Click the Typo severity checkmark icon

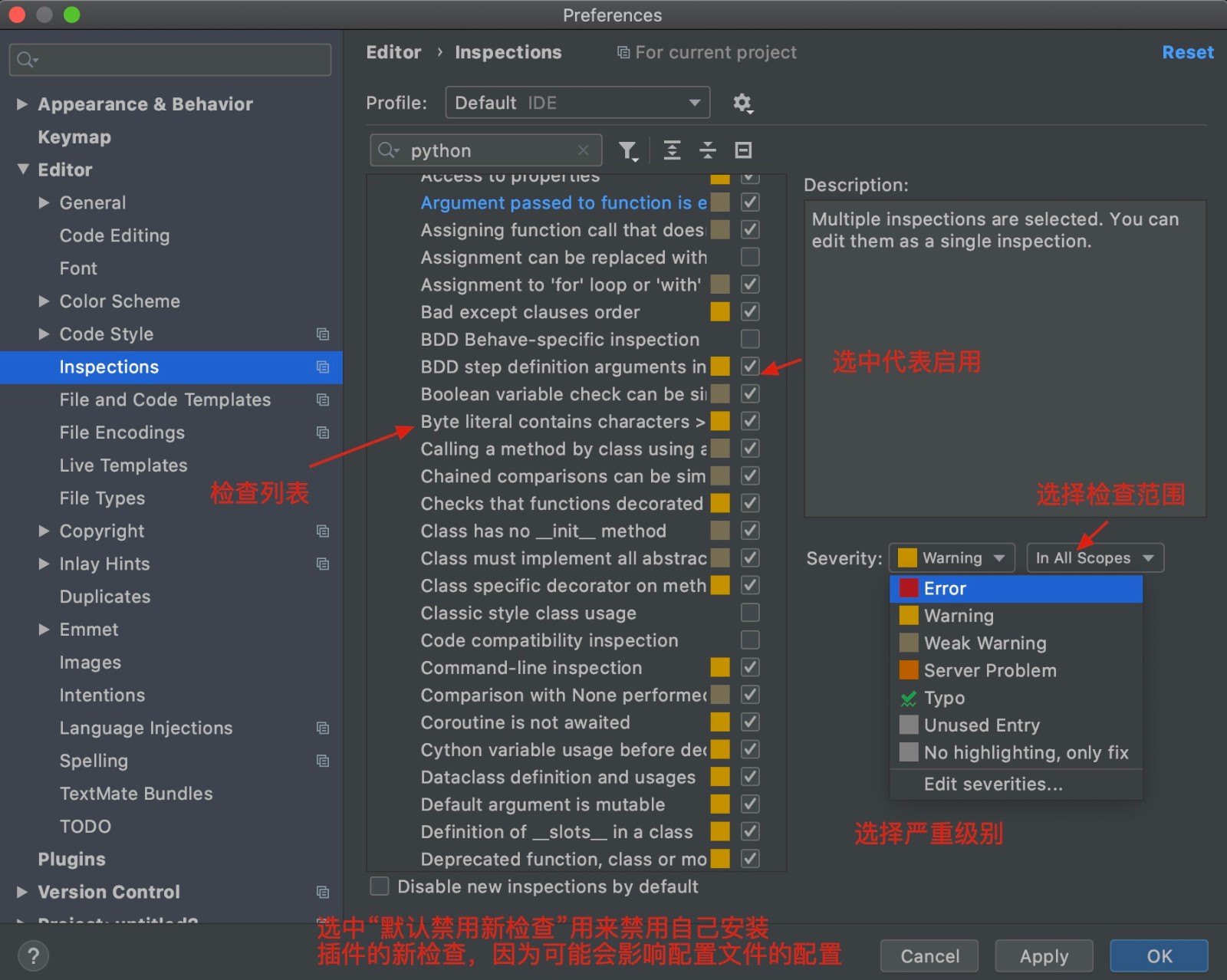pos(909,698)
